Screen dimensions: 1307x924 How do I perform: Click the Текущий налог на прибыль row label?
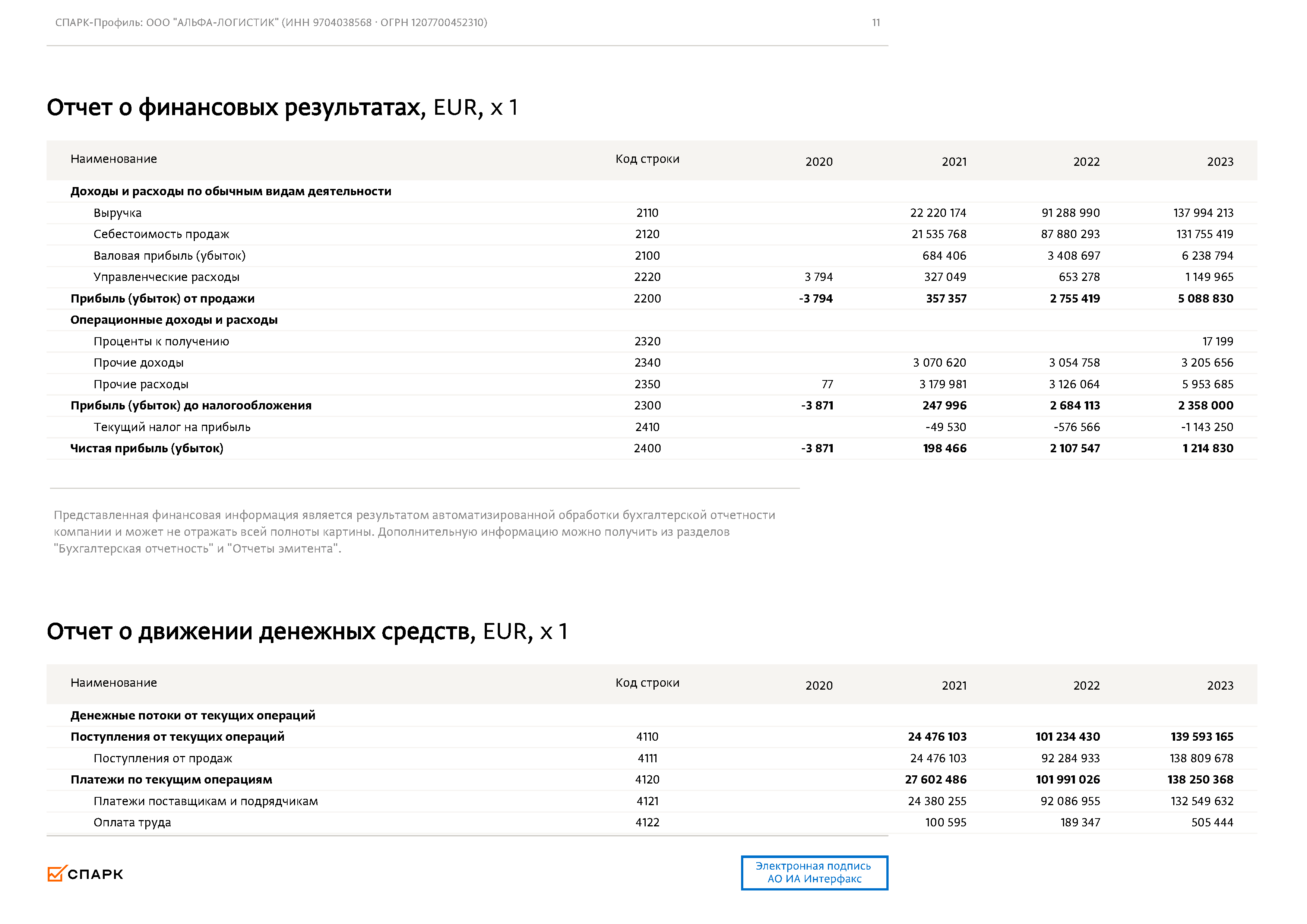click(x=172, y=427)
